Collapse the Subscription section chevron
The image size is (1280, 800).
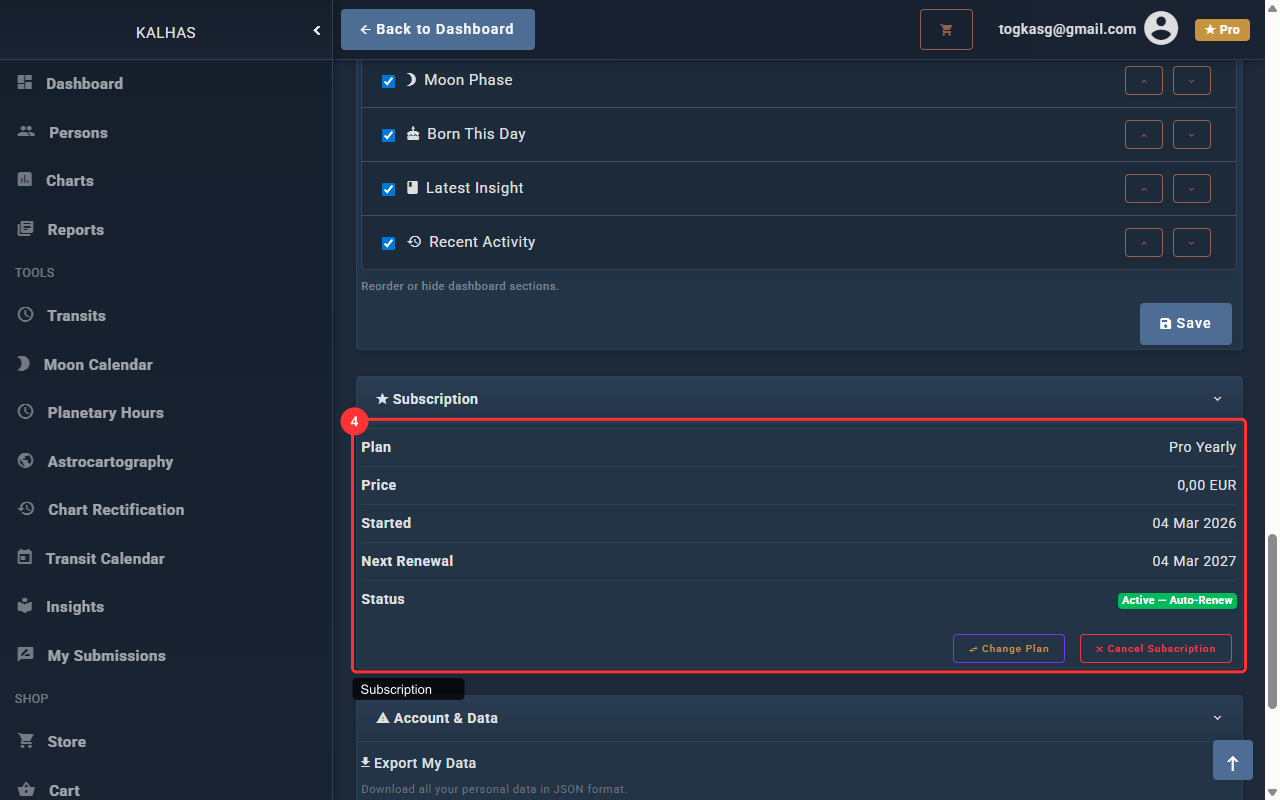1217,399
